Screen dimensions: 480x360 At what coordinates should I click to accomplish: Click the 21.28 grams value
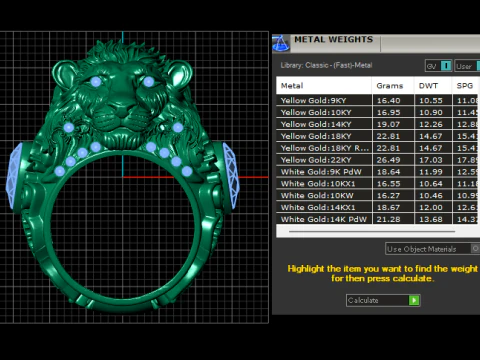(388, 219)
